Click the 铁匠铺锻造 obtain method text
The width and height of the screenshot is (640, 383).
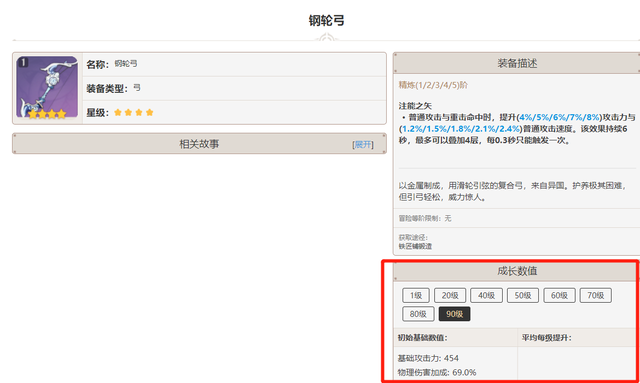coord(415,246)
